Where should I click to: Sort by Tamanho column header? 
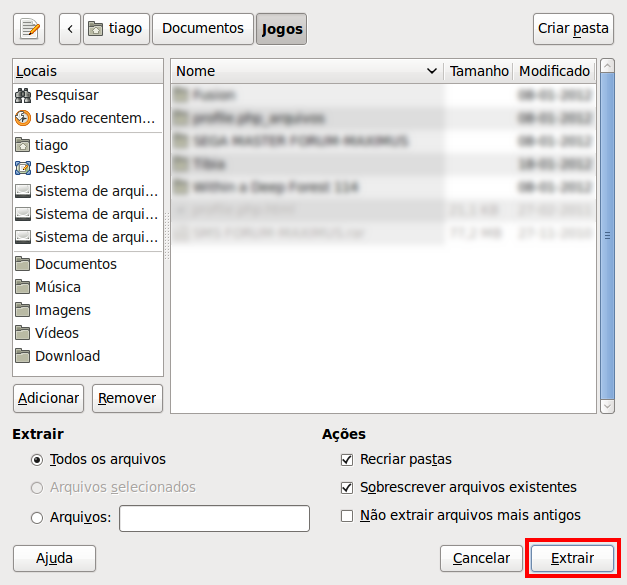pyautogui.click(x=479, y=71)
